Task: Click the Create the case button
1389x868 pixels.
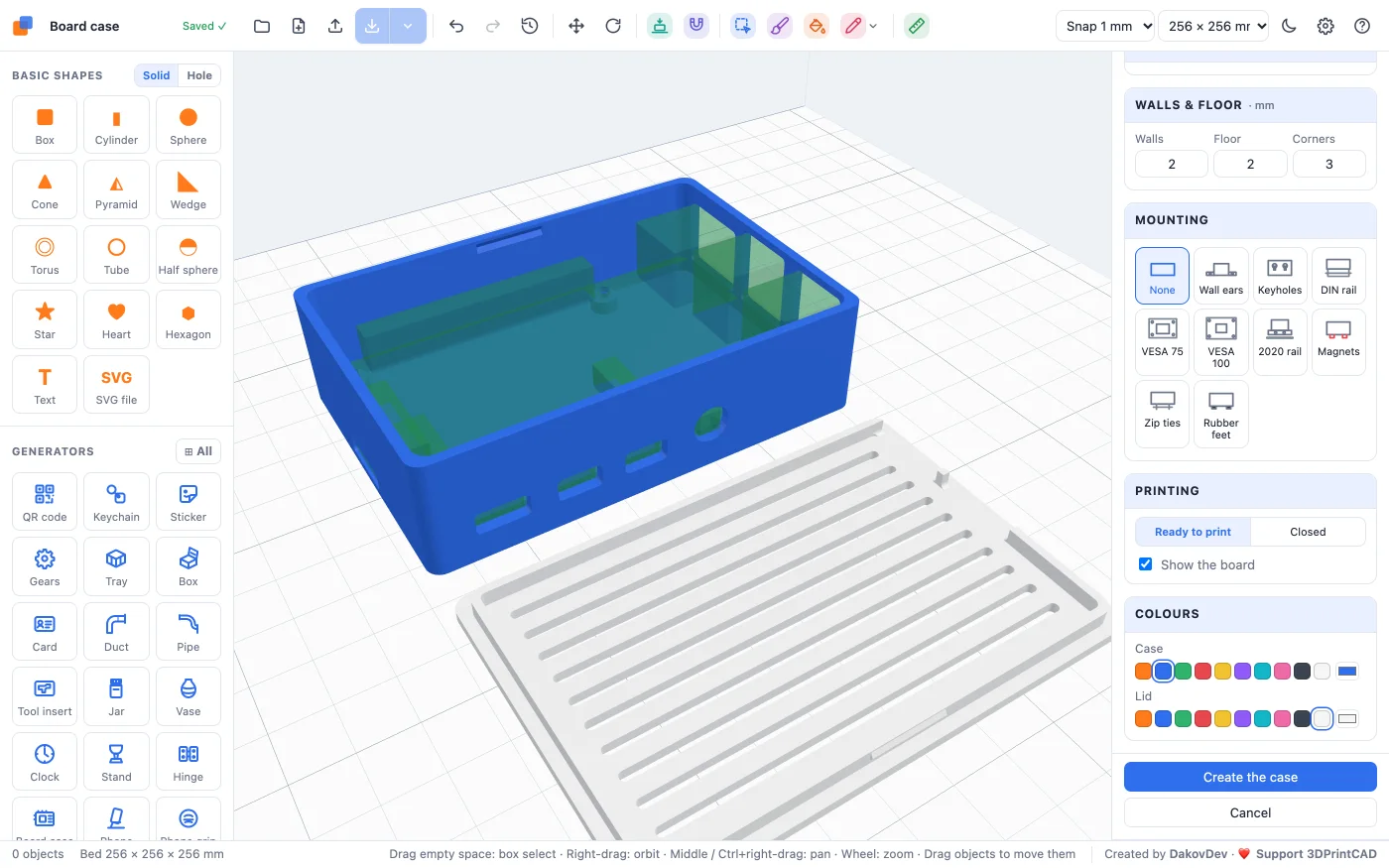Action: 1250,777
